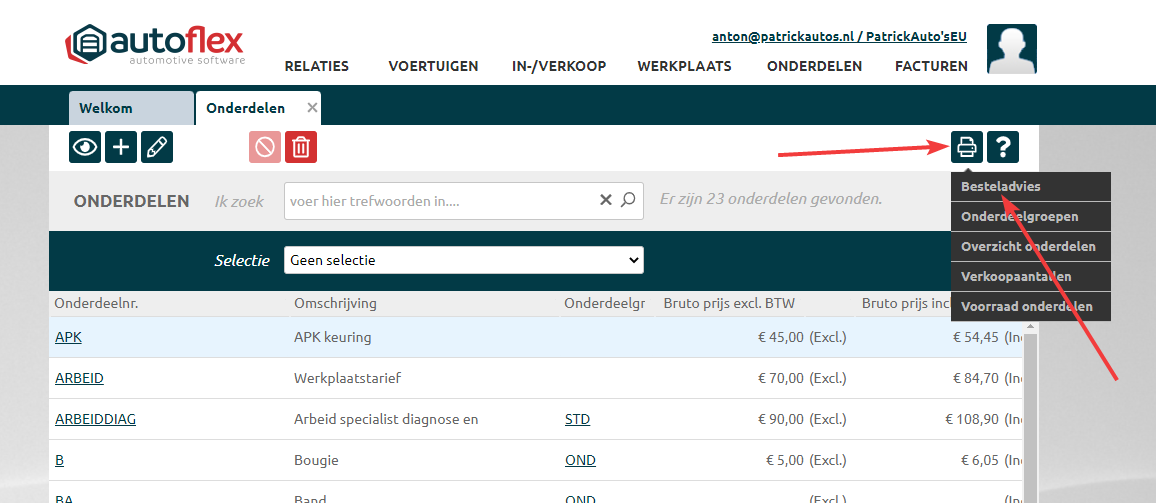Sort by Omschrijving column header
This screenshot has width=1156, height=503.
335,303
